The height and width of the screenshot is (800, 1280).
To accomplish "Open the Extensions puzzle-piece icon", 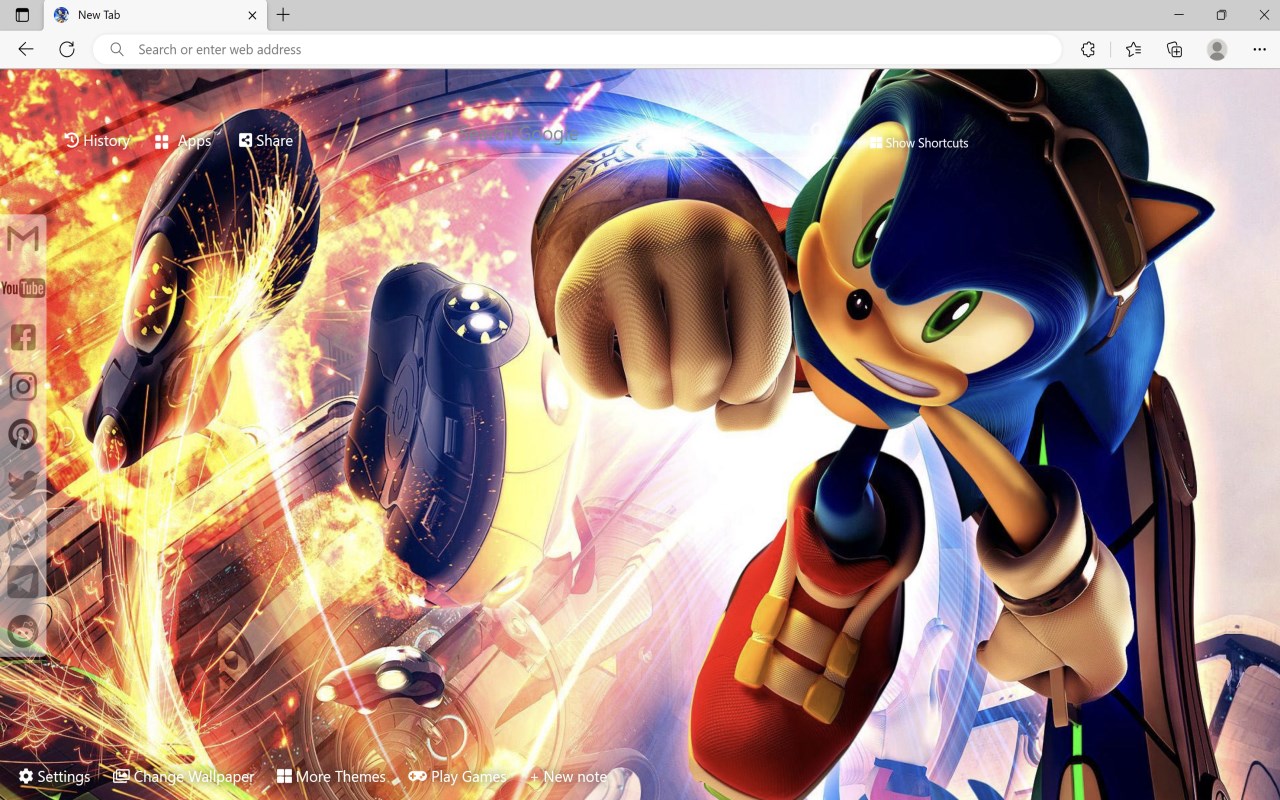I will [1088, 49].
